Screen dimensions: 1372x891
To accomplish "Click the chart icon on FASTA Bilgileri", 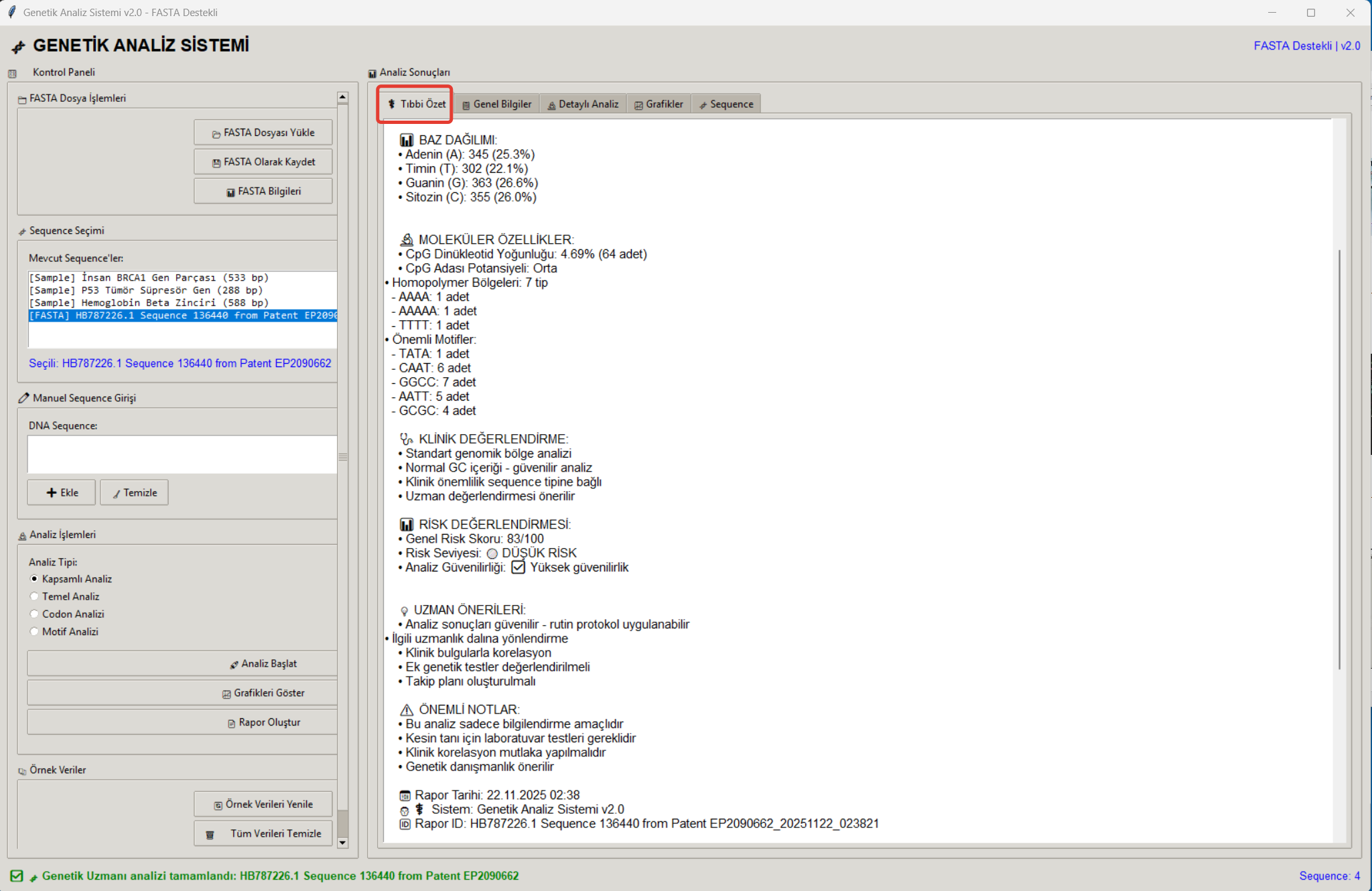I will [230, 192].
